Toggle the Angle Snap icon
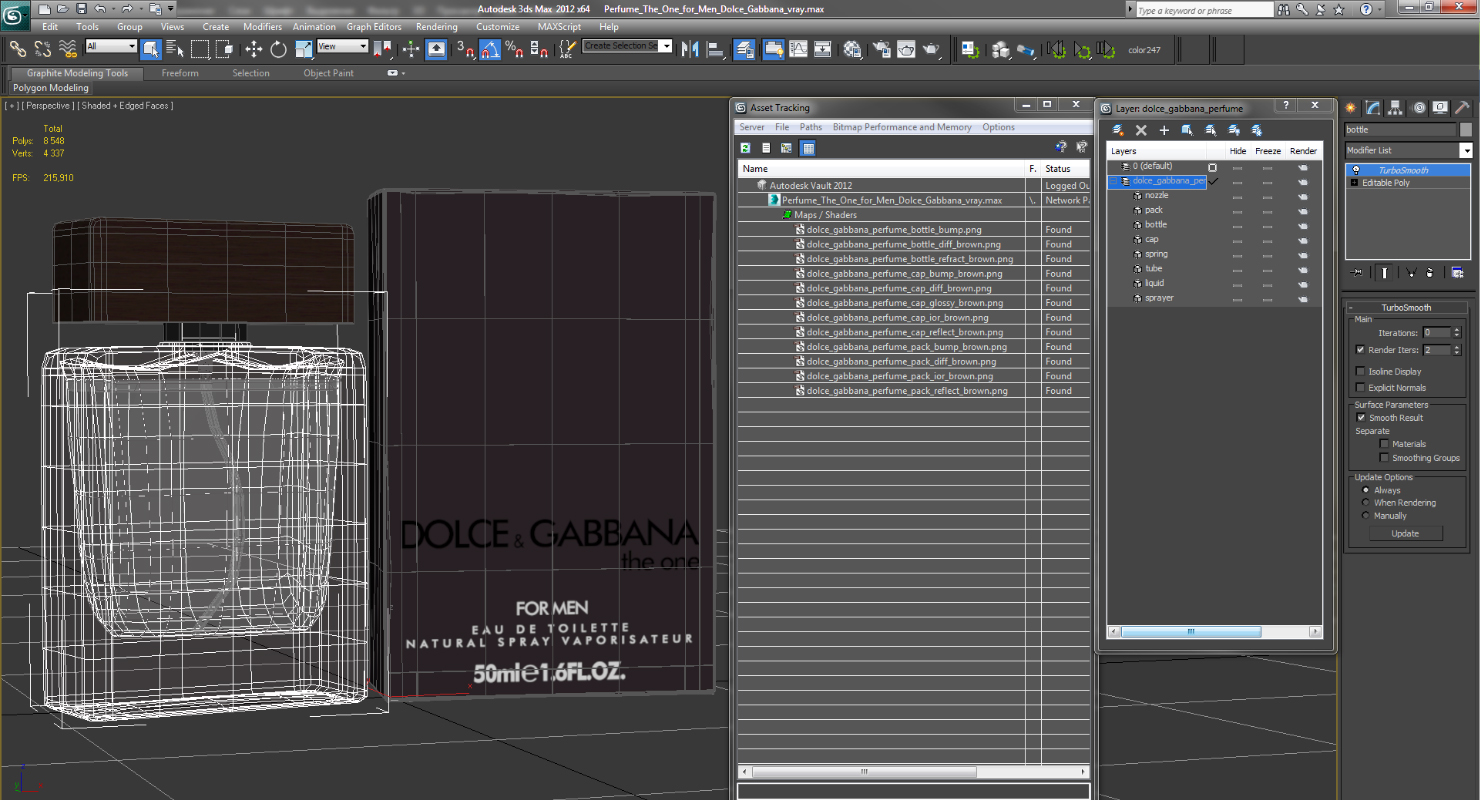This screenshot has width=1480, height=800. pyautogui.click(x=490, y=49)
